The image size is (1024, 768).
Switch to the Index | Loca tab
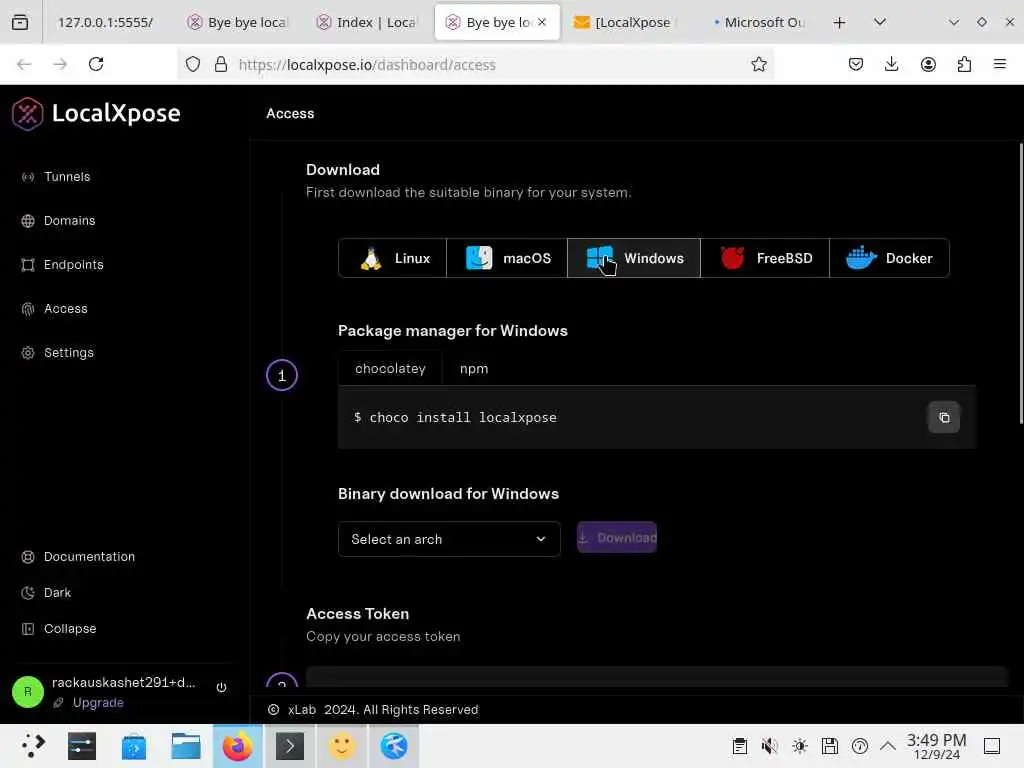click(x=368, y=22)
